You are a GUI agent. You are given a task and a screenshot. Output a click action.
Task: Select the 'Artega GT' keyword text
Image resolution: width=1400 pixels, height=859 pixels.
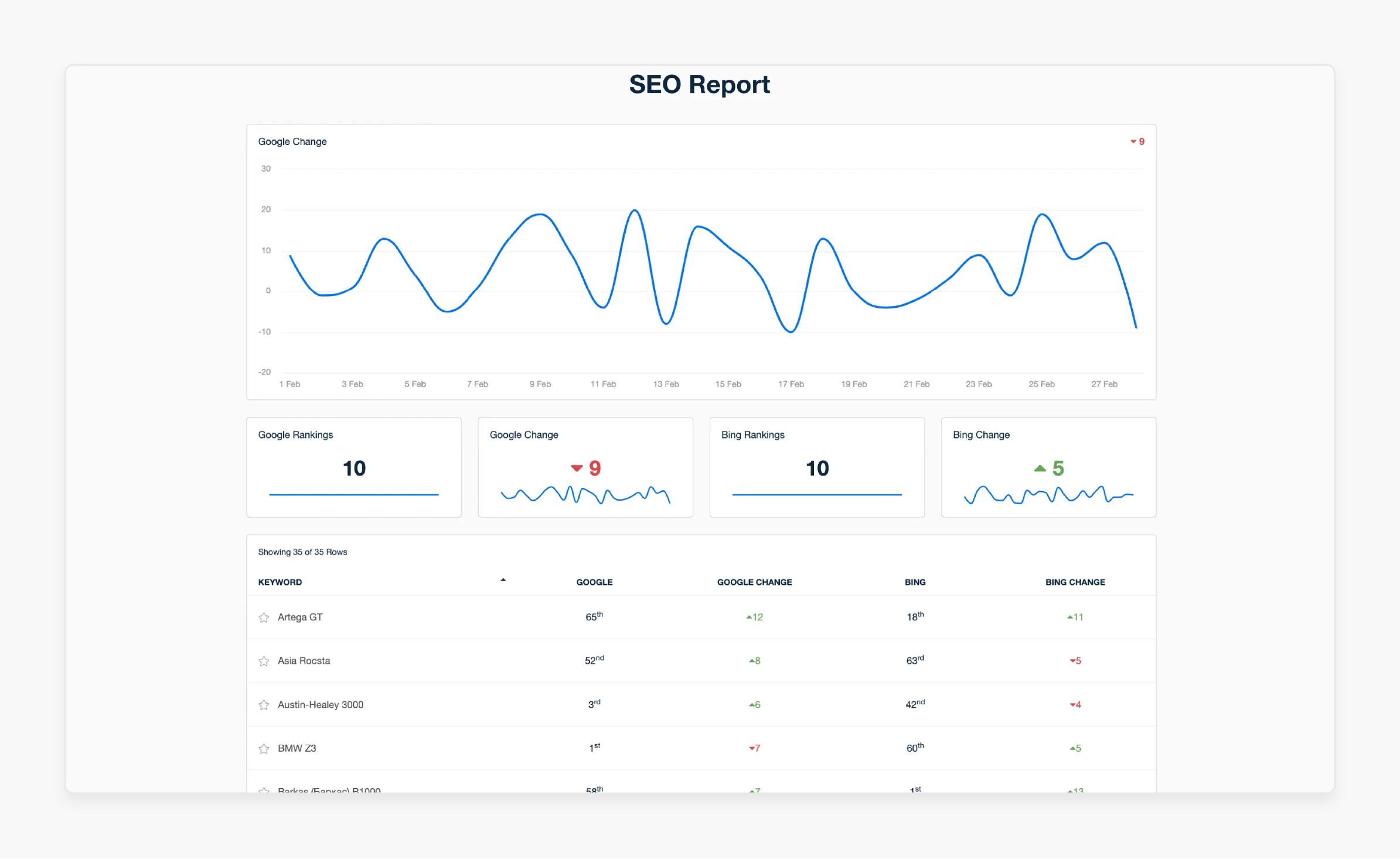[300, 617]
